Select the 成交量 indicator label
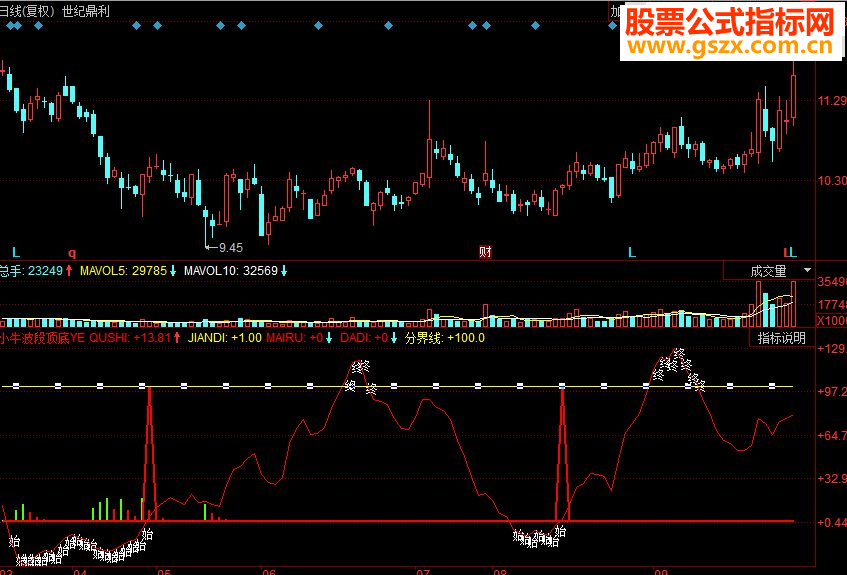Image resolution: width=847 pixels, height=575 pixels. pos(768,271)
